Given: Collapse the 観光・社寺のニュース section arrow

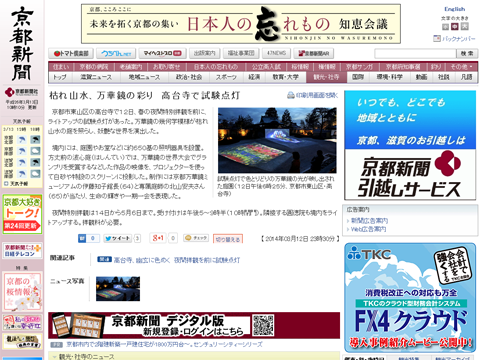Looking at the screenshot, I should [55, 357].
